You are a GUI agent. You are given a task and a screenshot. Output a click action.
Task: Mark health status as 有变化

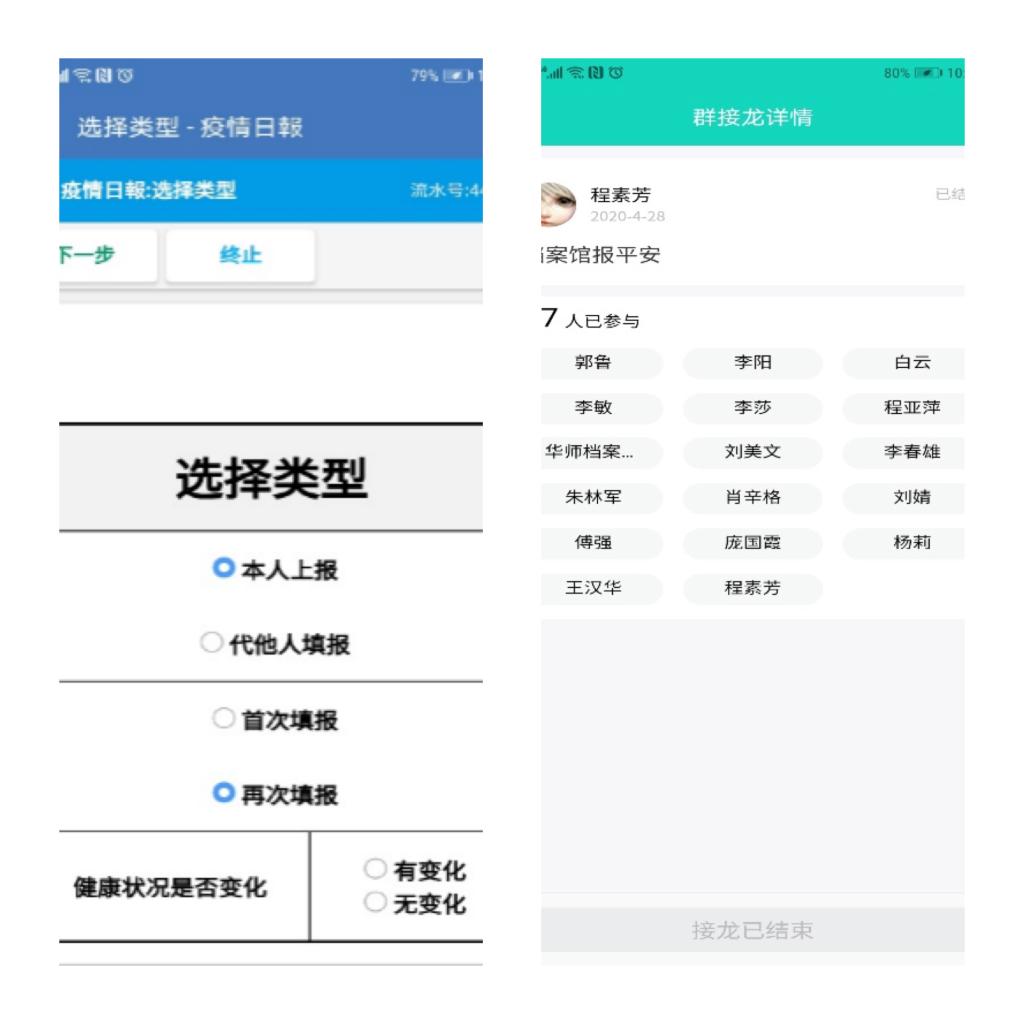[x=376, y=870]
